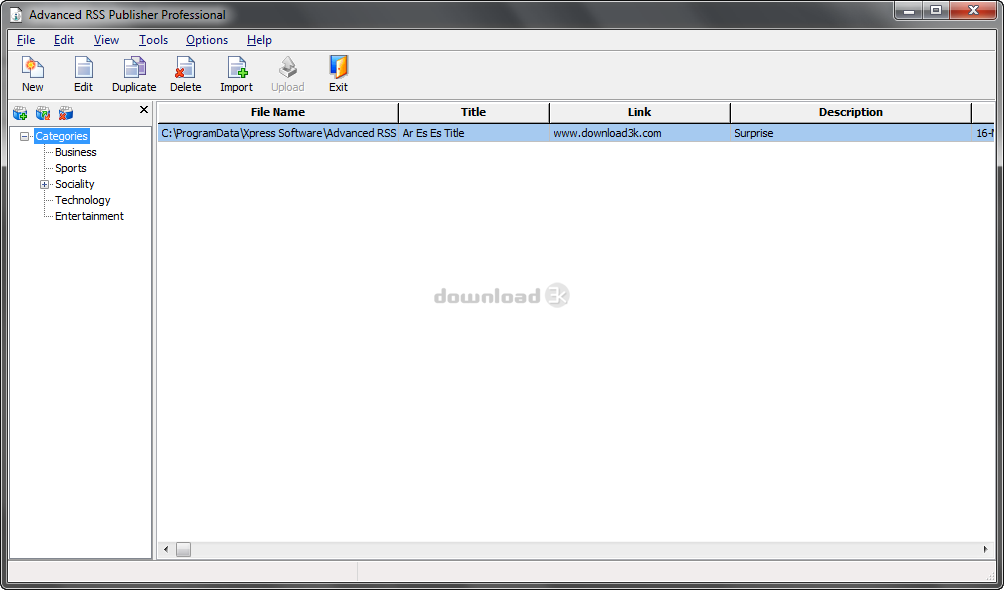The width and height of the screenshot is (1004, 590).
Task: Maximize the Advanced RSS Publisher window
Action: pos(936,10)
